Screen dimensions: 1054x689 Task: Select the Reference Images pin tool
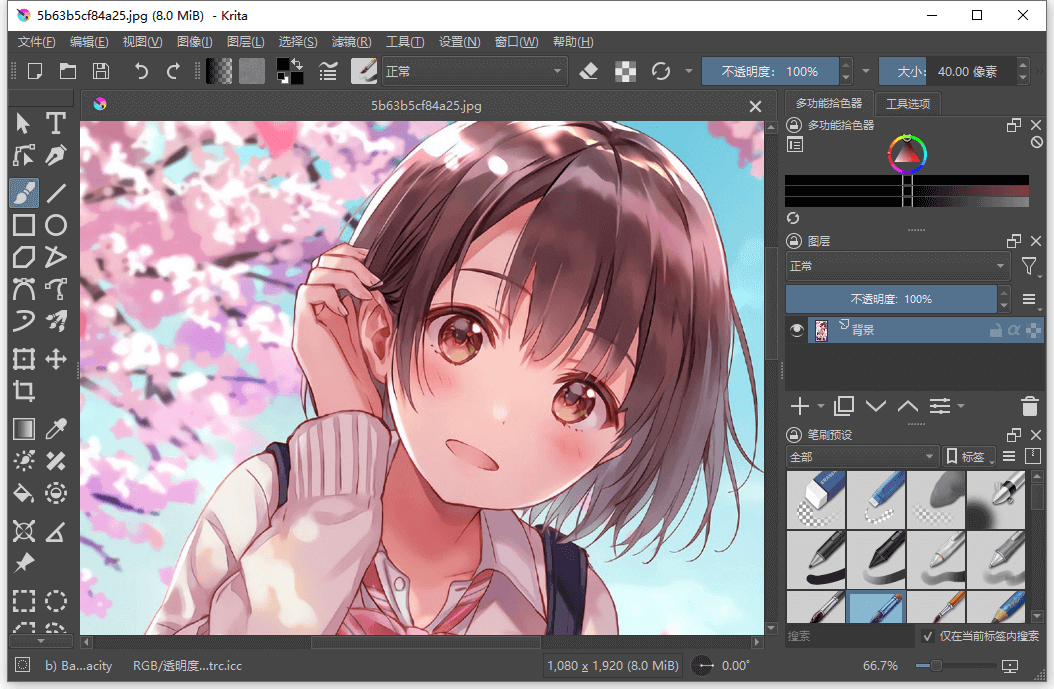click(24, 563)
